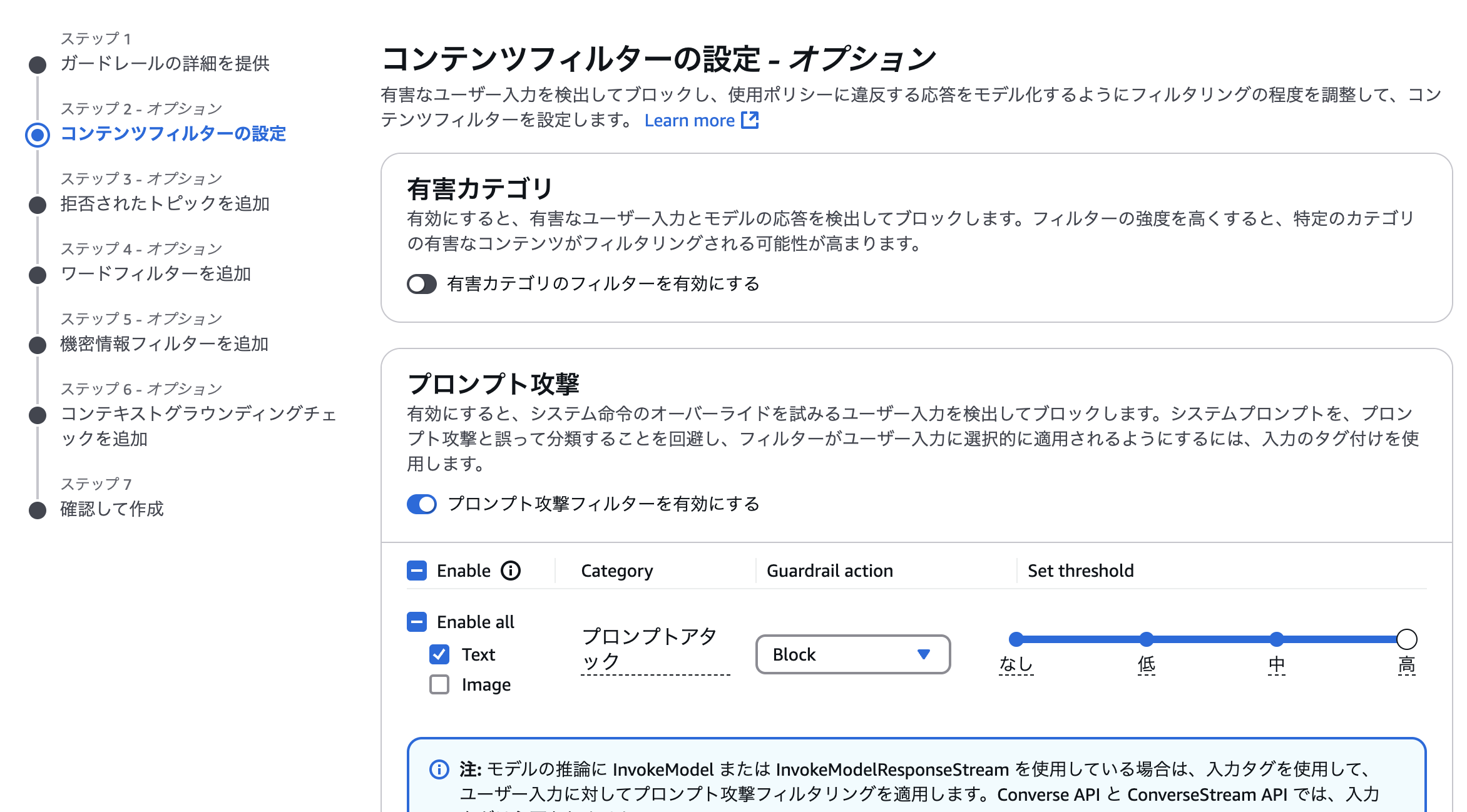
Task: Click the Enable all checkbox
Action: [x=416, y=622]
